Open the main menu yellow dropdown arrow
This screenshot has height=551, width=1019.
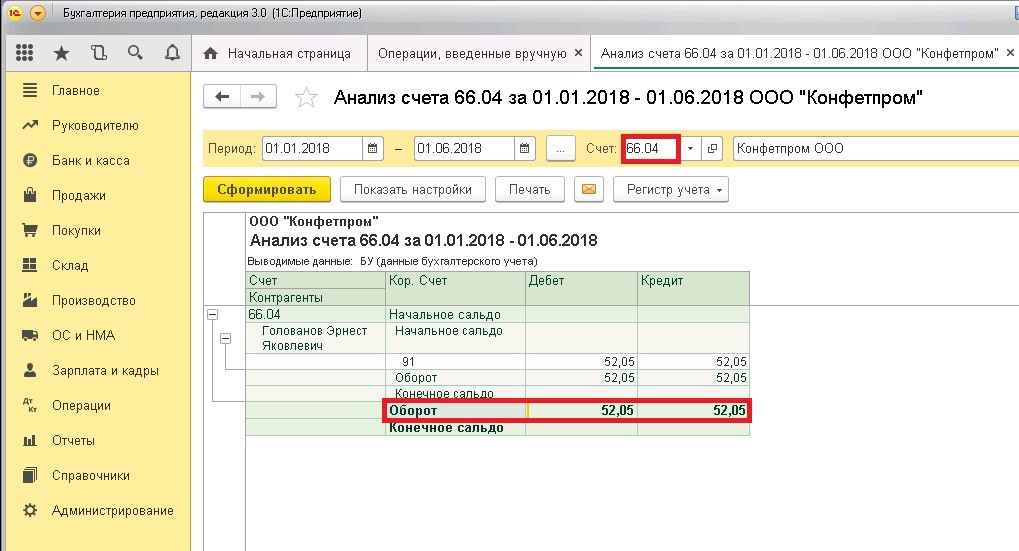pyautogui.click(x=38, y=12)
